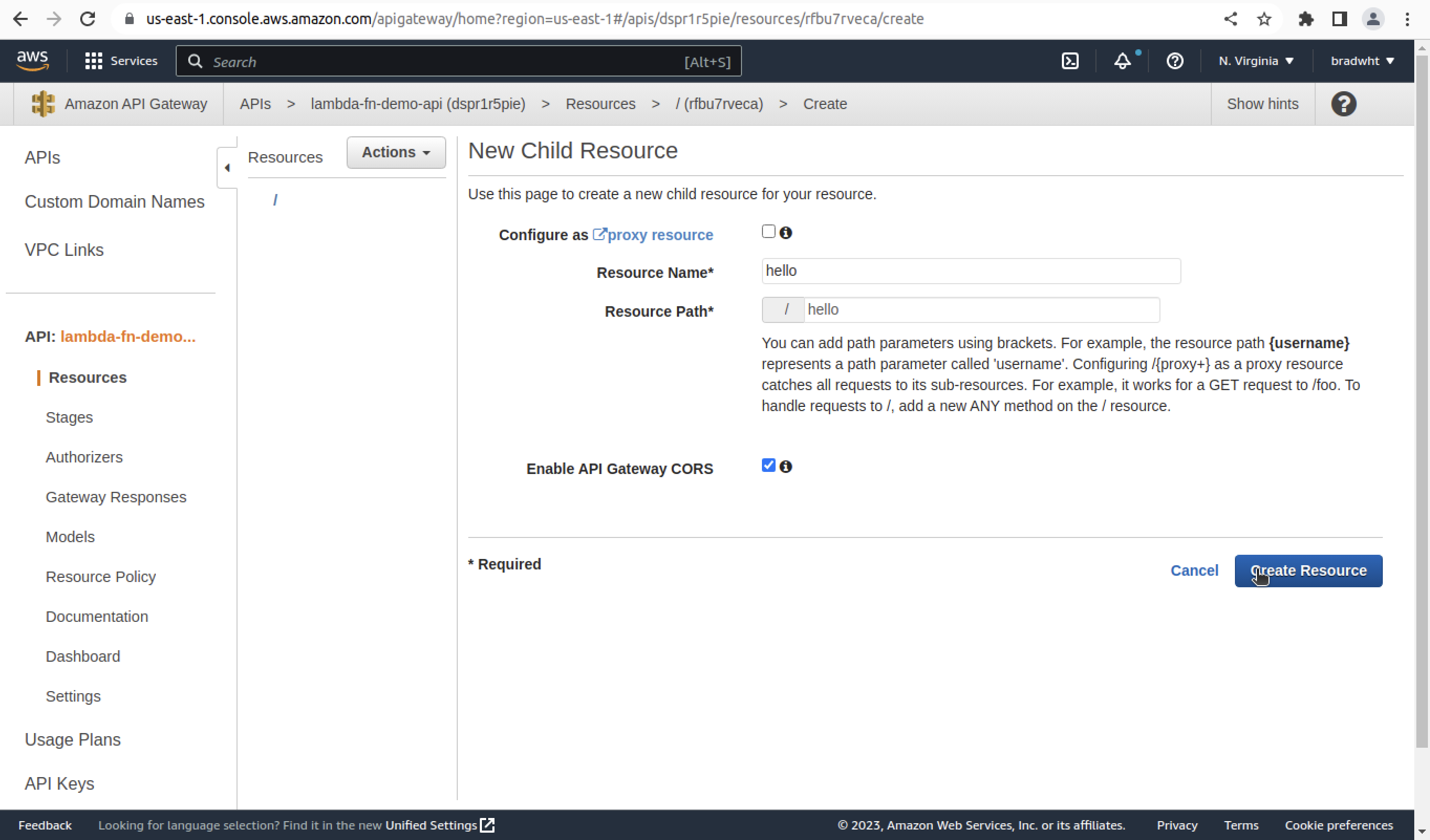Open Gateway Responses in sidebar

[x=116, y=497]
